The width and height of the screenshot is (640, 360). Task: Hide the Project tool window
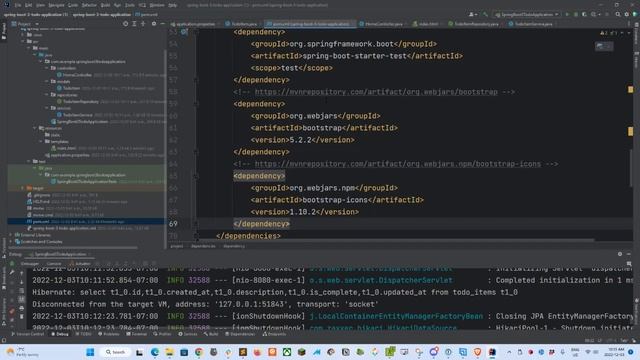point(162,24)
